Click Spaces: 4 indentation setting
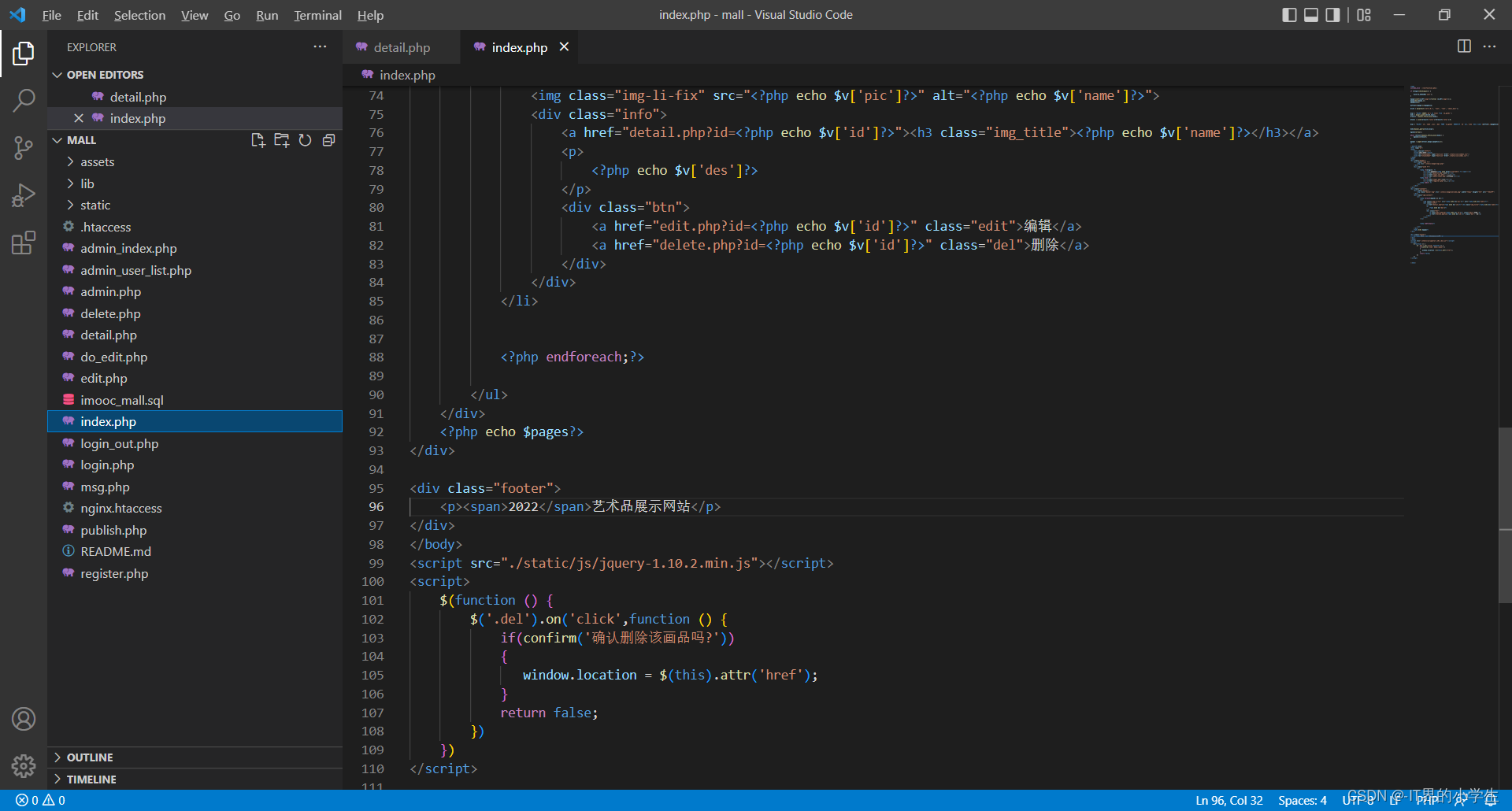Viewport: 1512px width, 811px height. click(1302, 801)
